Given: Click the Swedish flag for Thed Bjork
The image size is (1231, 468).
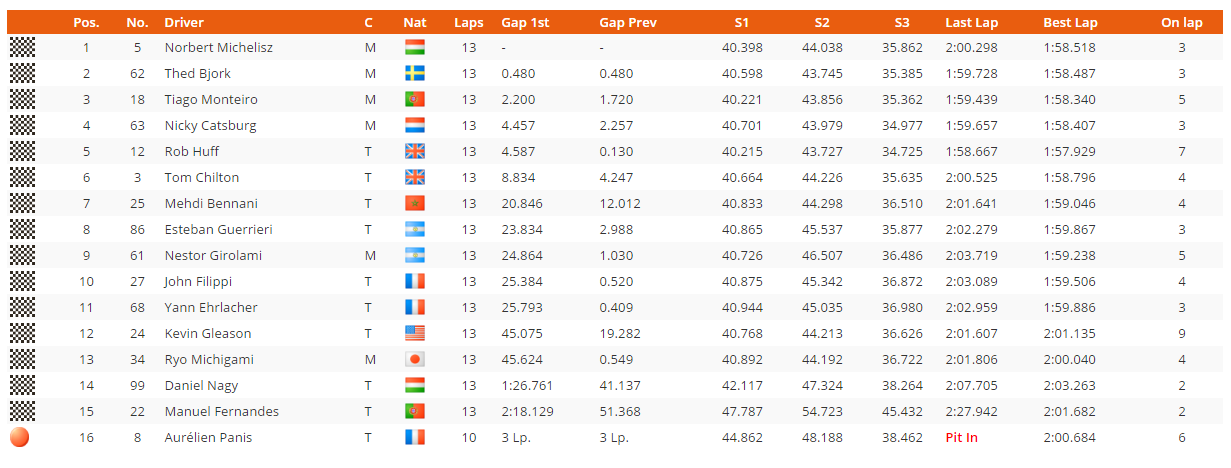Looking at the screenshot, I should [415, 73].
